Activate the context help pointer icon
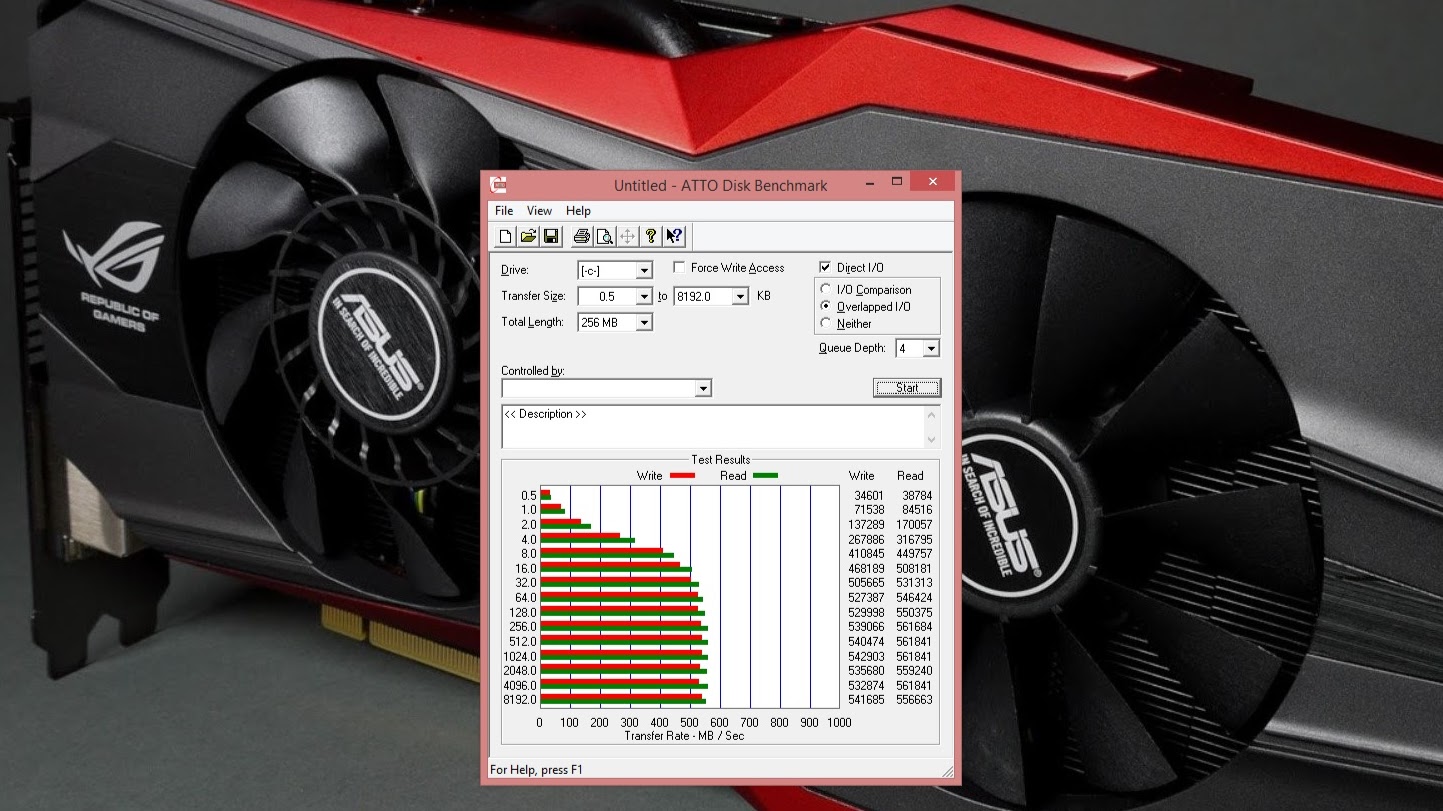1443x811 pixels. pyautogui.click(x=674, y=237)
